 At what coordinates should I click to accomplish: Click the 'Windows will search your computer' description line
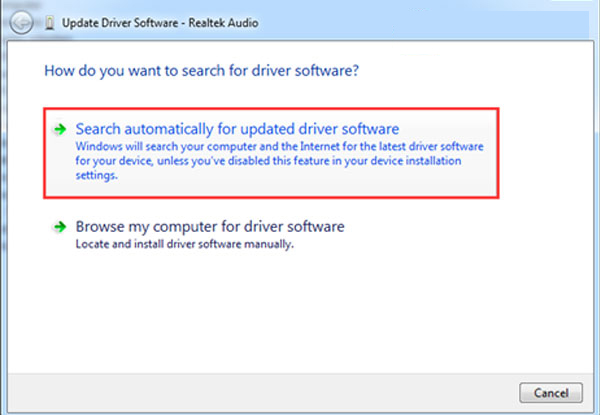(279, 146)
